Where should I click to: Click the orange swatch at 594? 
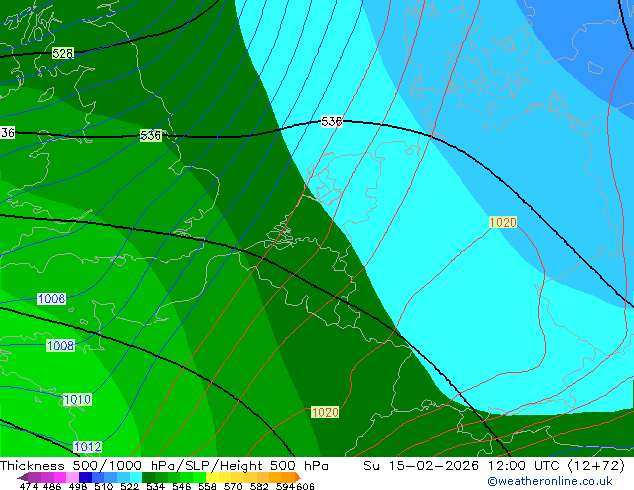click(289, 477)
